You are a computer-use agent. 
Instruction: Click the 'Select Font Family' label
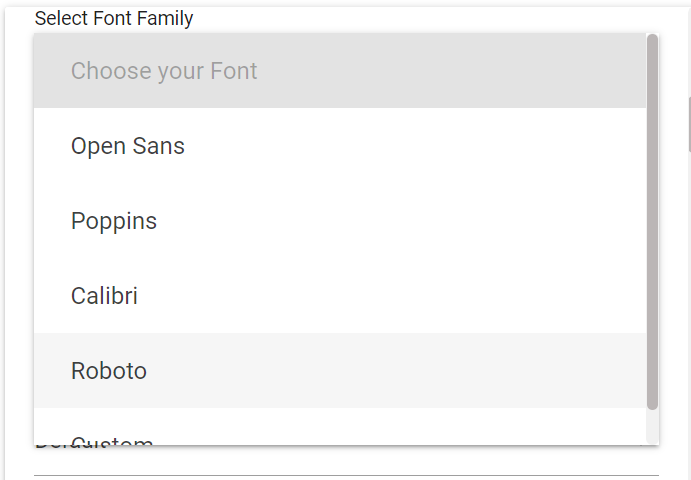point(114,18)
